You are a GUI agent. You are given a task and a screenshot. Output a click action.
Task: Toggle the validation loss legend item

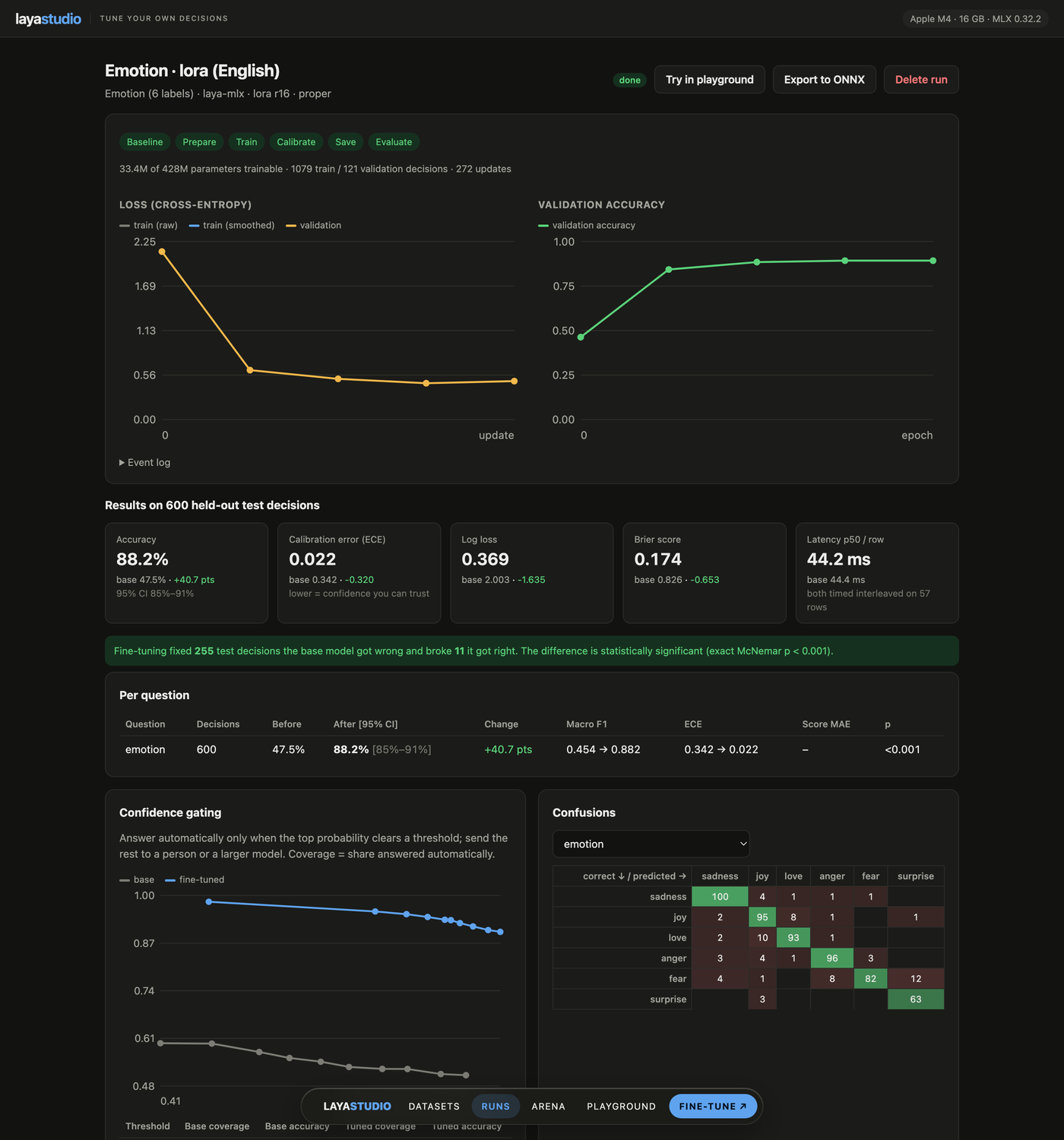click(x=313, y=225)
